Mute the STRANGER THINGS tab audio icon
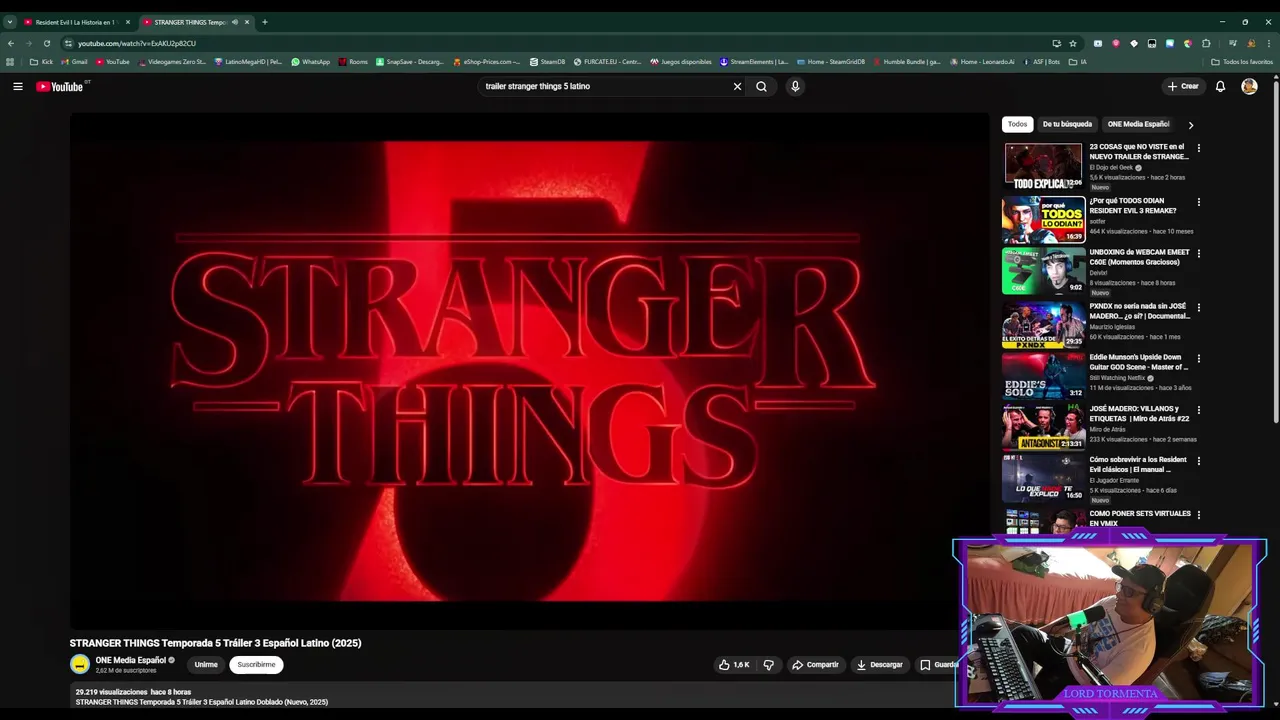Image resolution: width=1280 pixels, height=720 pixels. [235, 22]
